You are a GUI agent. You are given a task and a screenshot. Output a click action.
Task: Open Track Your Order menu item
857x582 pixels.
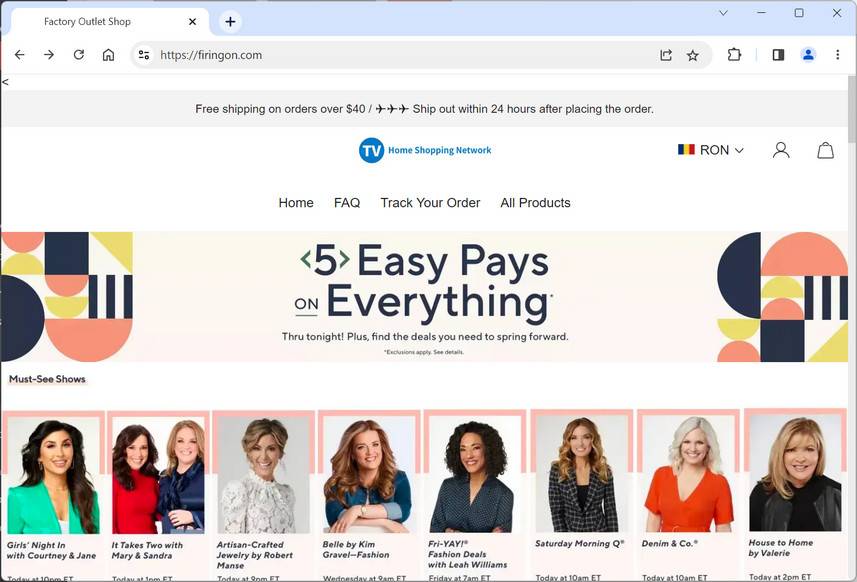(430, 203)
